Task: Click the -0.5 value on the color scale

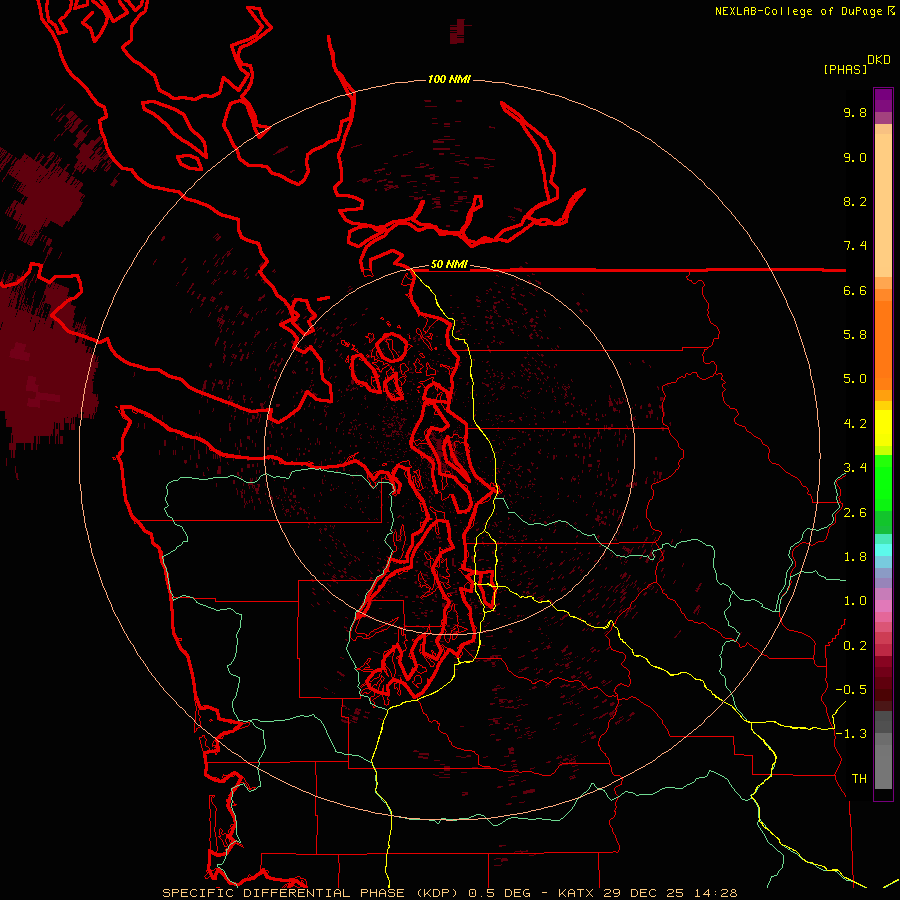Action: (851, 690)
